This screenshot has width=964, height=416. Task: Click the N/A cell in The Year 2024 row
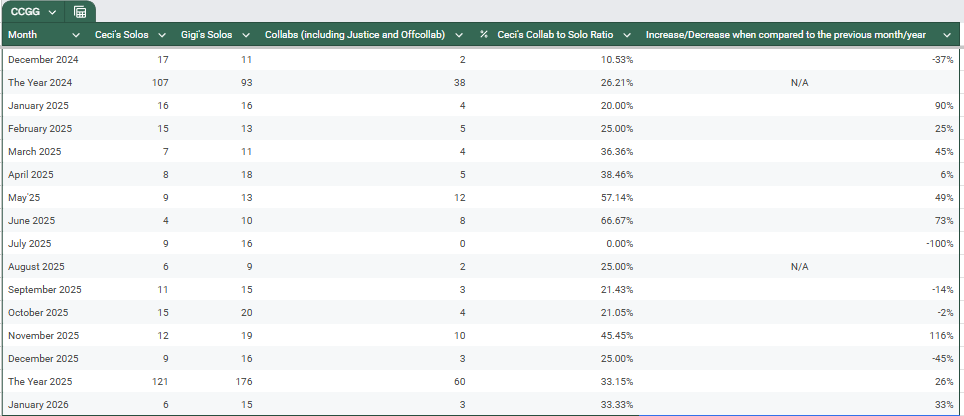(x=799, y=83)
